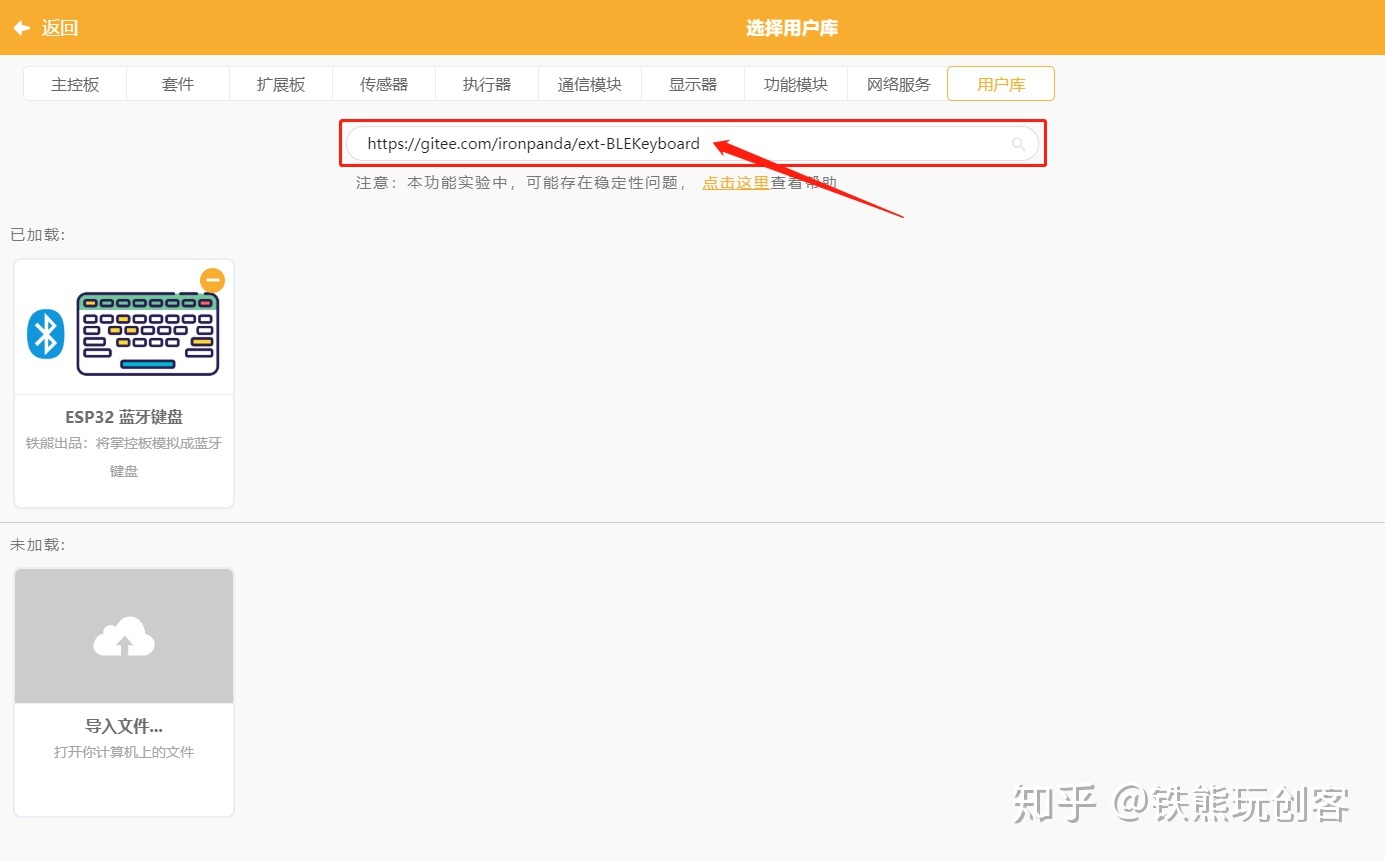Click the 未加载 section label
The width and height of the screenshot is (1385, 861).
[x=38, y=545]
